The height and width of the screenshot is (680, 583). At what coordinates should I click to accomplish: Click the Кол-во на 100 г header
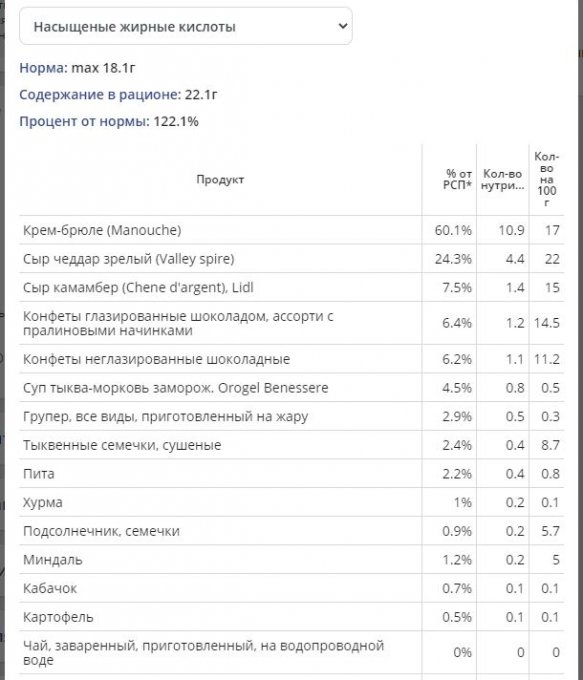(x=547, y=180)
